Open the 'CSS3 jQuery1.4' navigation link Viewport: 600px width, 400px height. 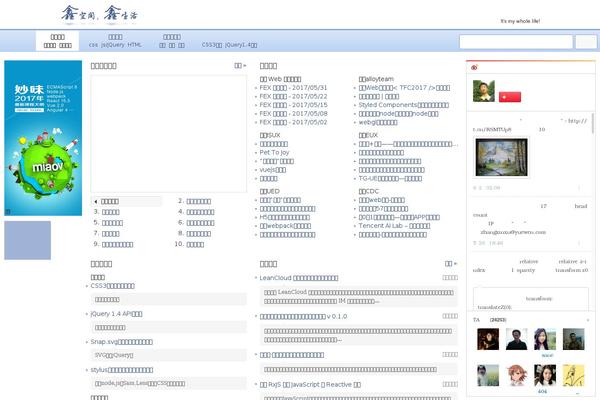click(229, 45)
